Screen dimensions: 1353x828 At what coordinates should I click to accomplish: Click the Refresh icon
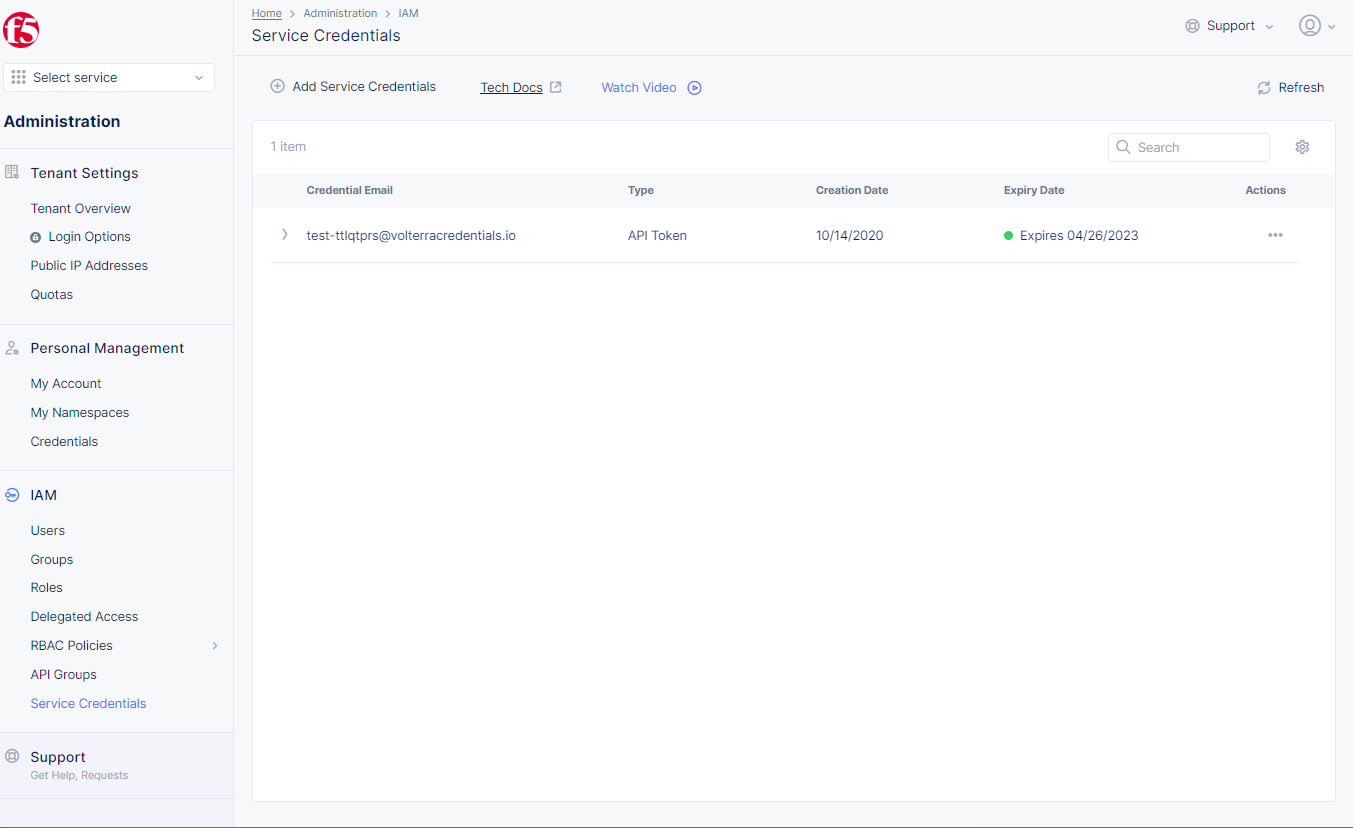(1263, 87)
